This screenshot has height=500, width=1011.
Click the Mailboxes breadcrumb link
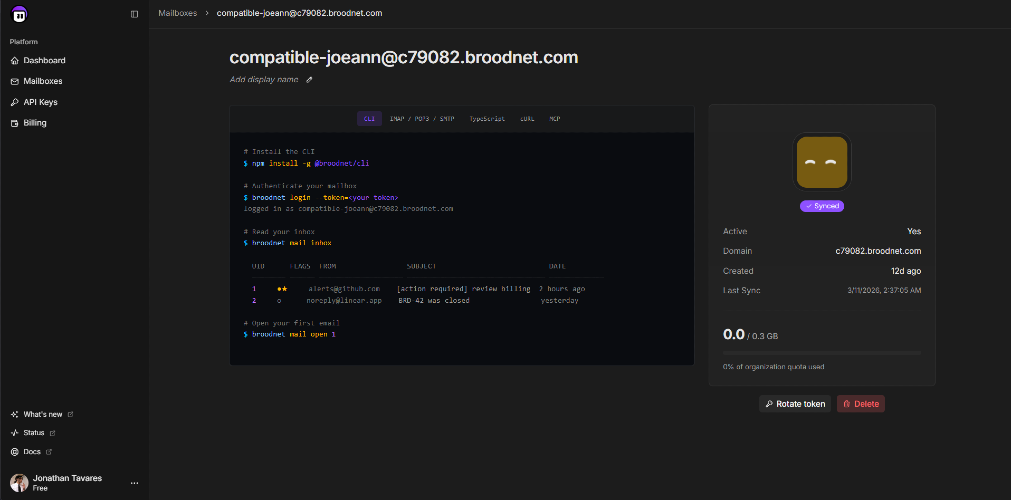pyautogui.click(x=180, y=13)
